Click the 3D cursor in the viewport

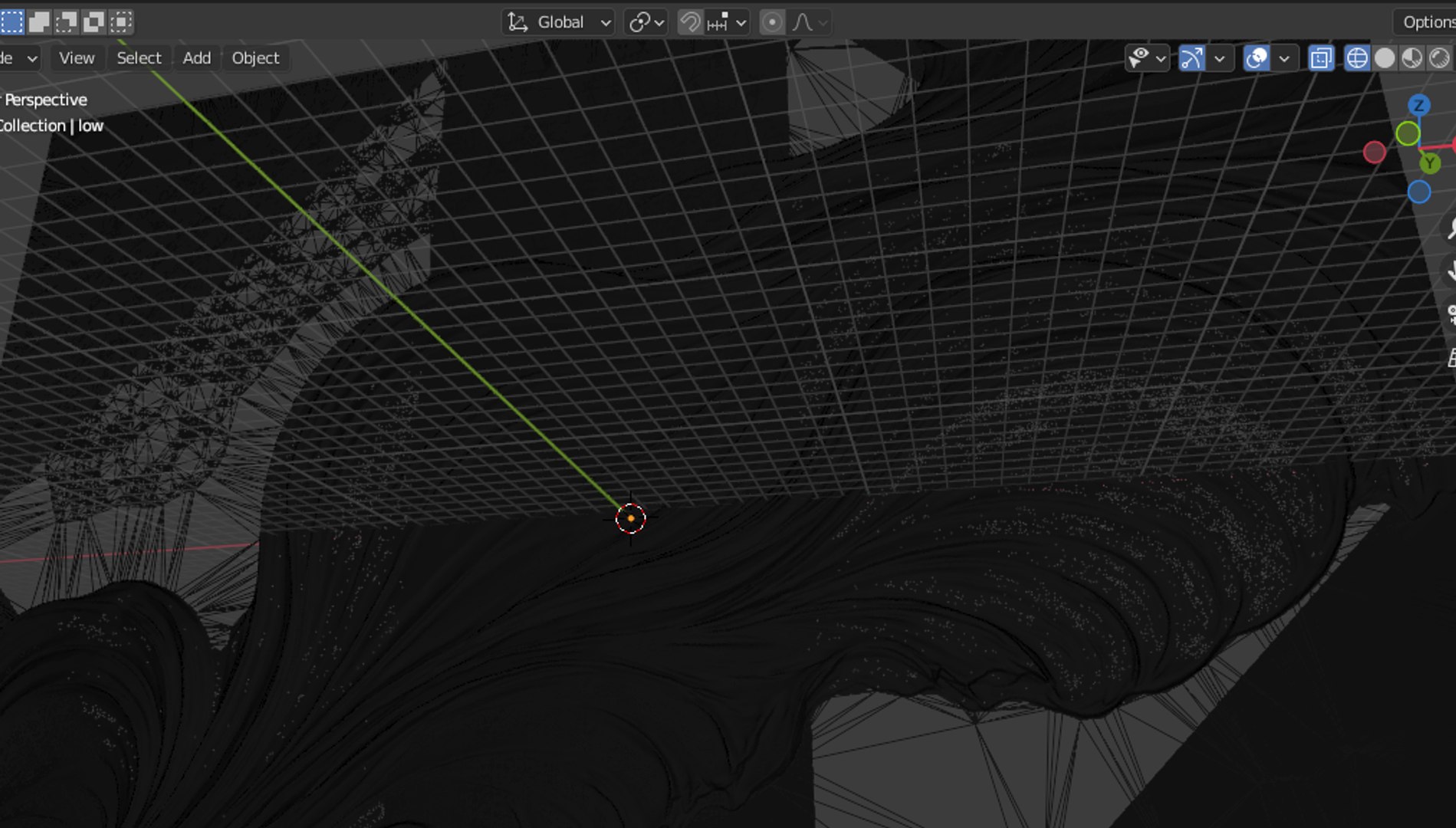tap(631, 519)
